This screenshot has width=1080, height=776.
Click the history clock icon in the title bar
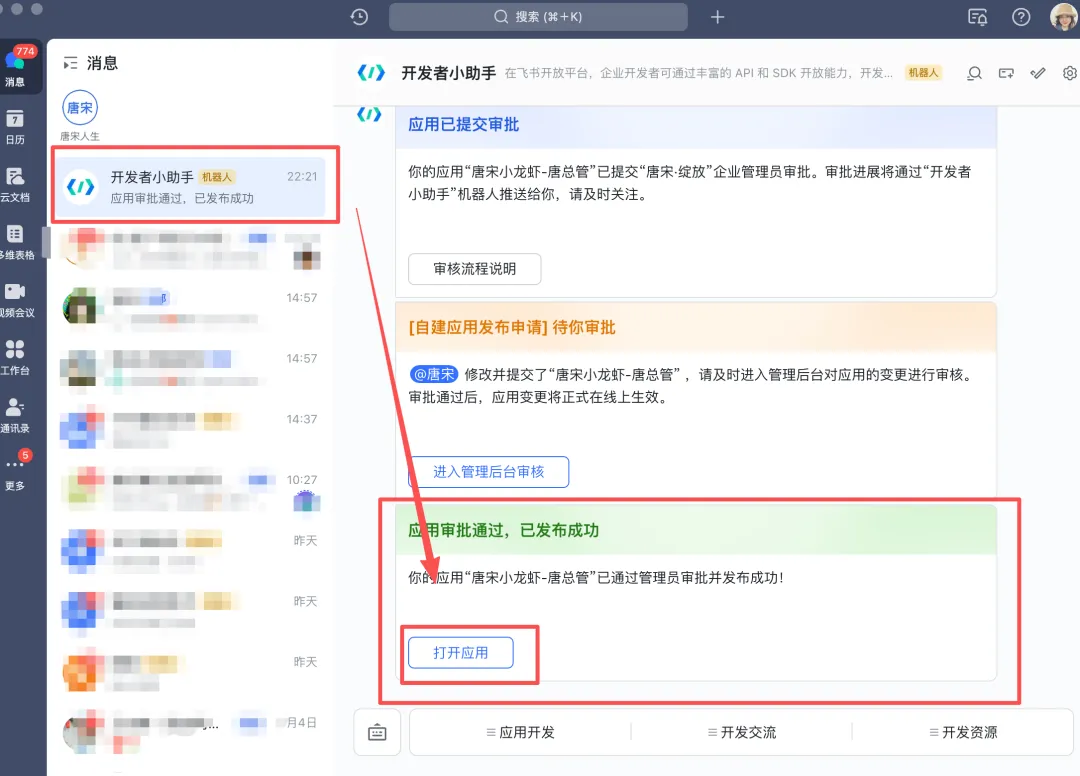tap(359, 17)
